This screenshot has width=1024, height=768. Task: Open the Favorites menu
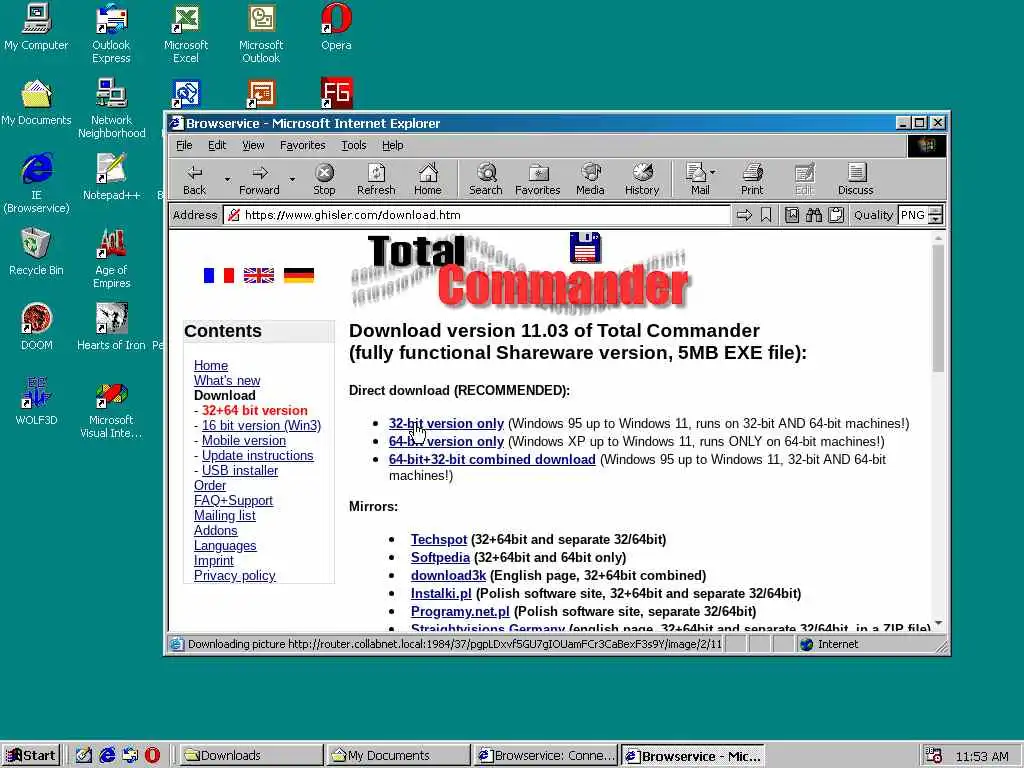[302, 145]
